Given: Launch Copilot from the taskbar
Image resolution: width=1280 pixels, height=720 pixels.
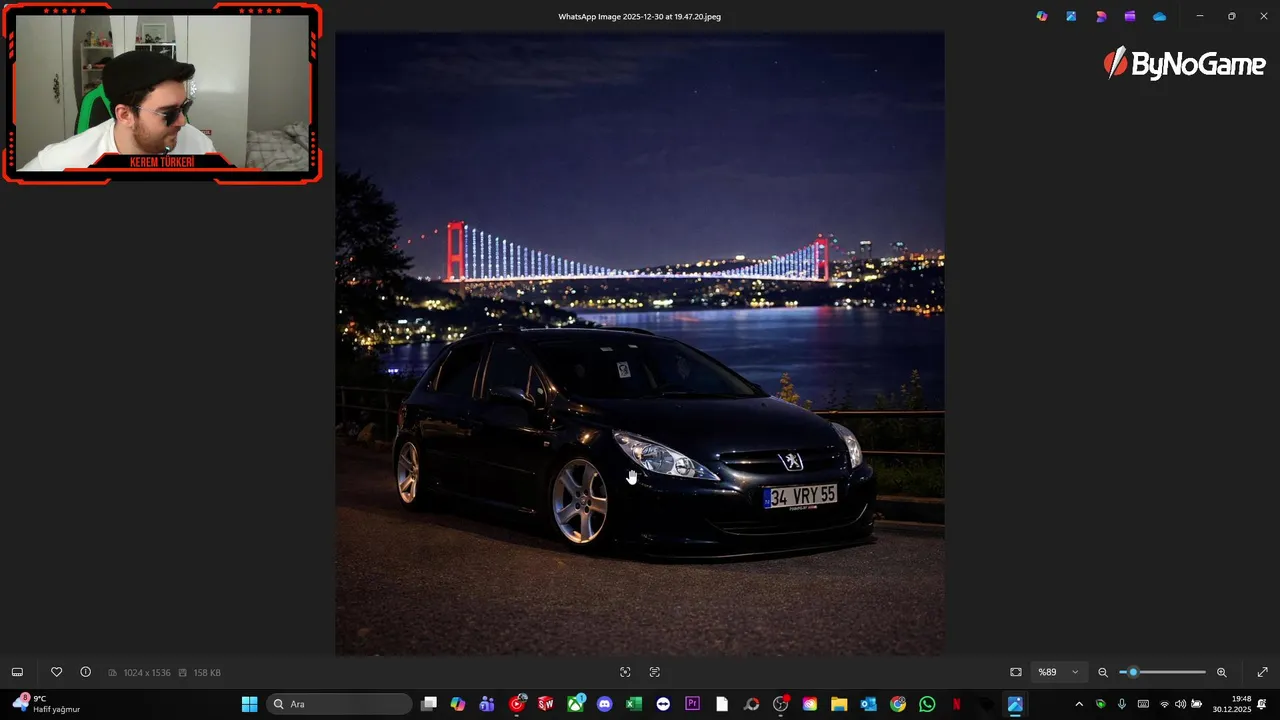Looking at the screenshot, I should 458,704.
